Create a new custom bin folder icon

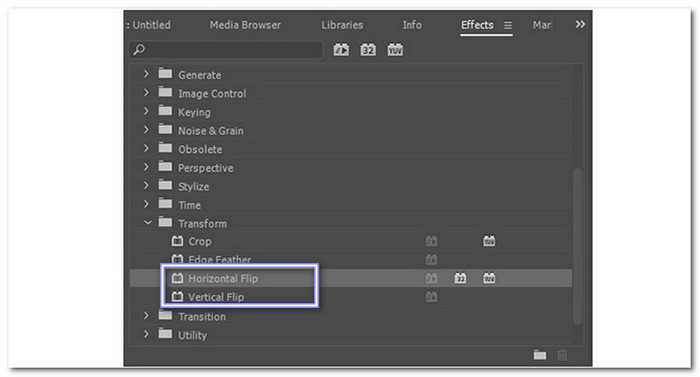(x=540, y=355)
